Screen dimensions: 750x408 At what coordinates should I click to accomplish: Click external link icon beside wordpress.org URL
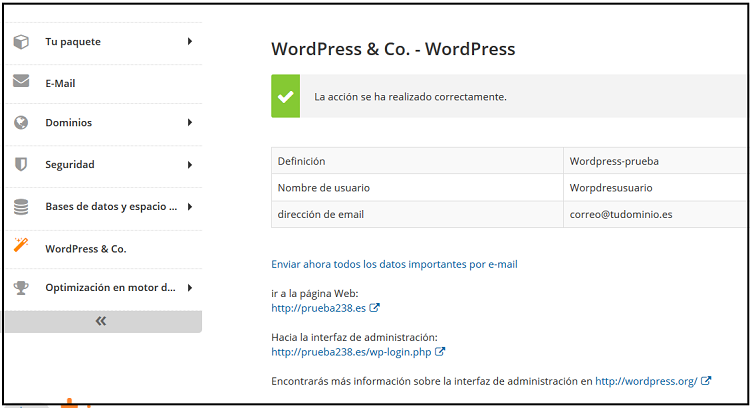point(706,381)
